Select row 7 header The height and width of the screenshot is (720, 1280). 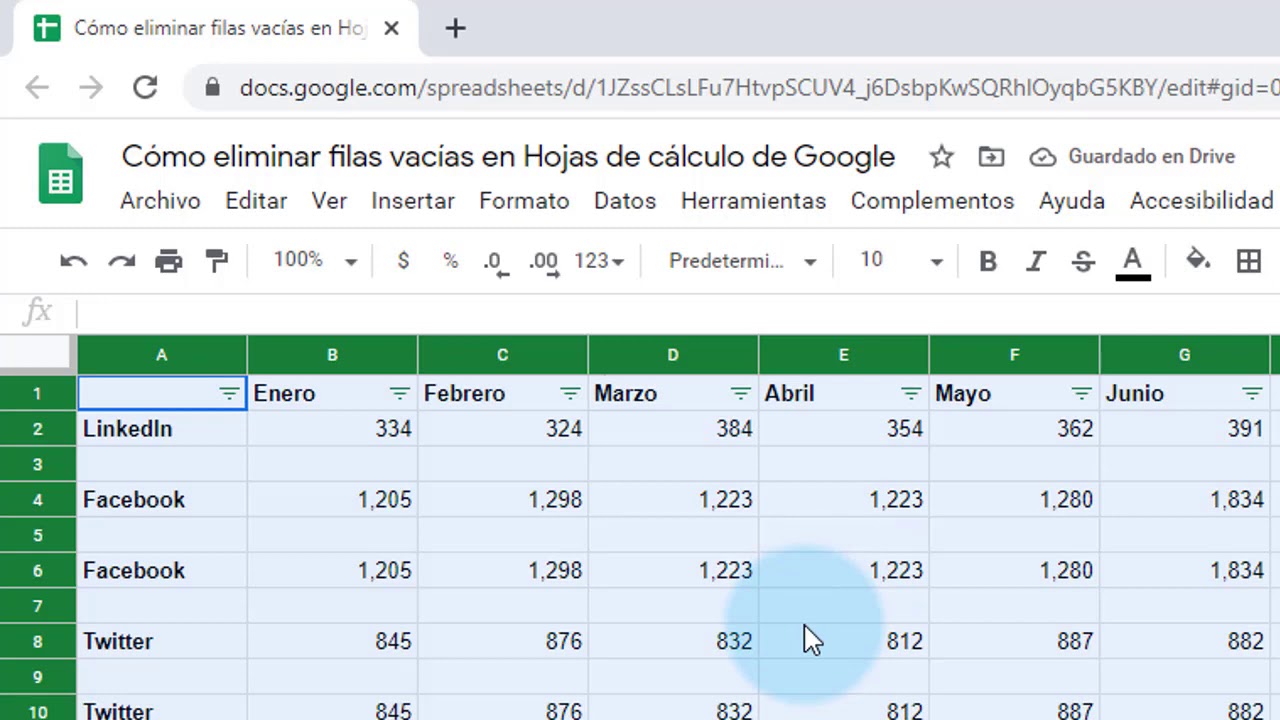pyautogui.click(x=38, y=606)
